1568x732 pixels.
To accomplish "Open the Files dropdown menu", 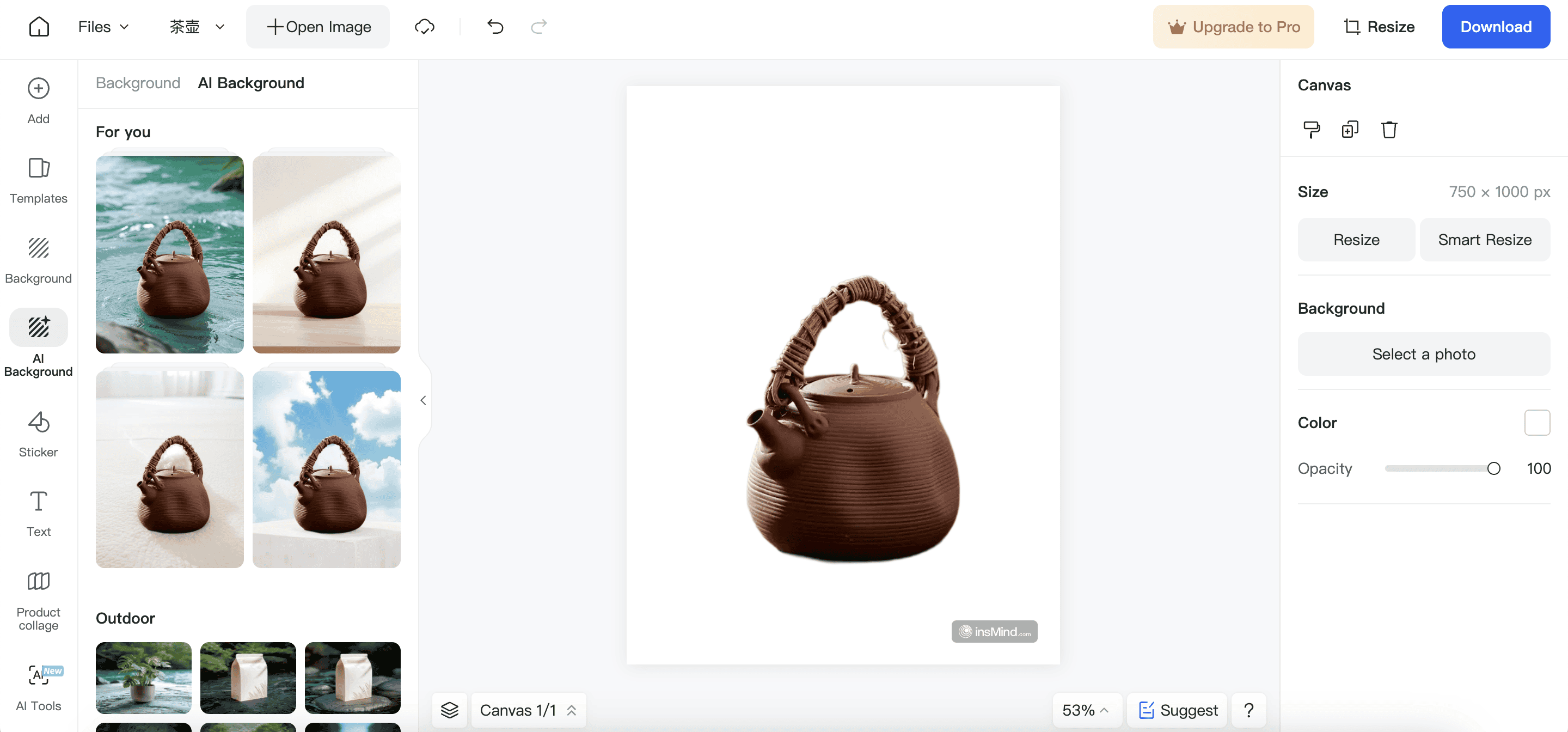I will (x=103, y=27).
